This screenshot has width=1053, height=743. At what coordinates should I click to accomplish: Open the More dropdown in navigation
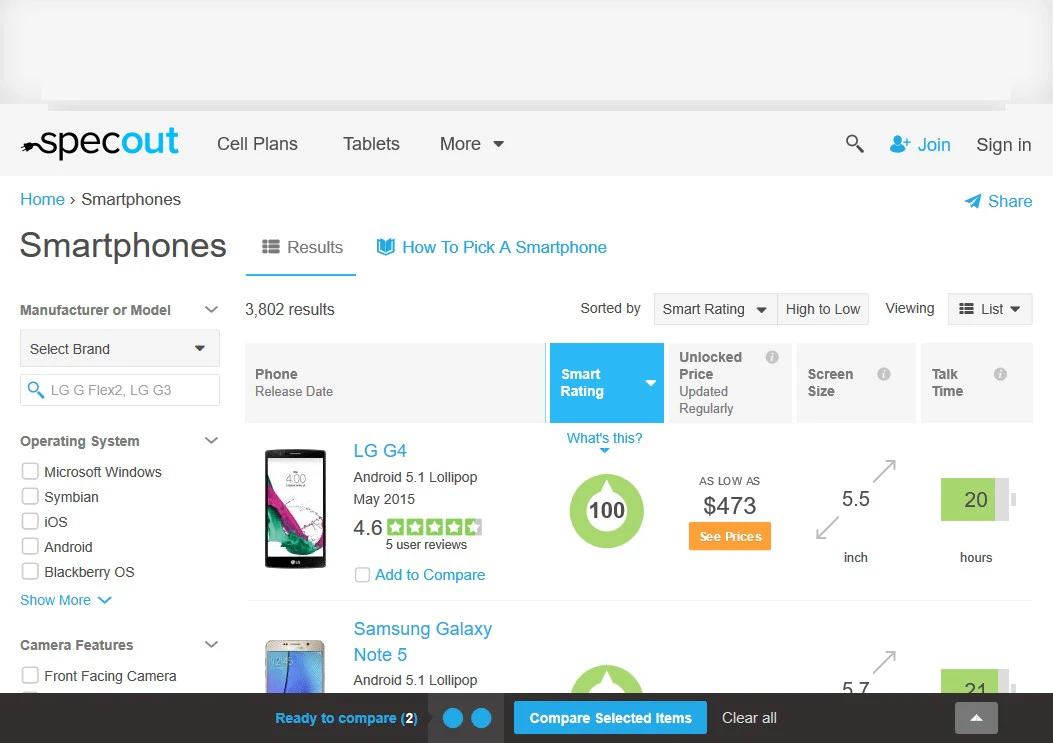point(471,144)
